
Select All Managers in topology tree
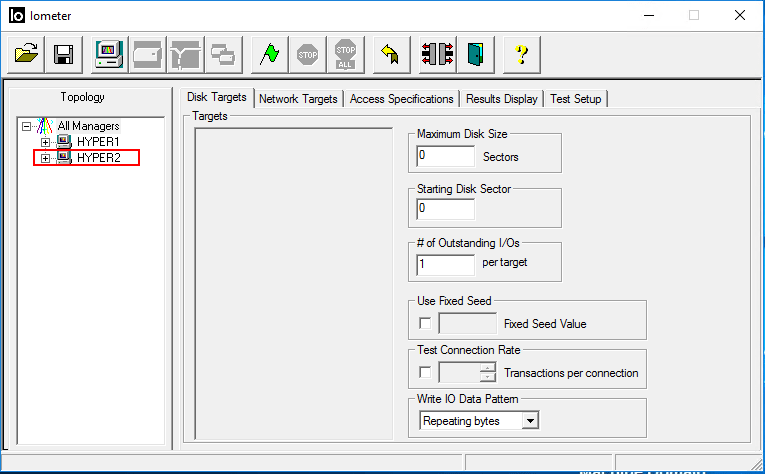(x=88, y=126)
